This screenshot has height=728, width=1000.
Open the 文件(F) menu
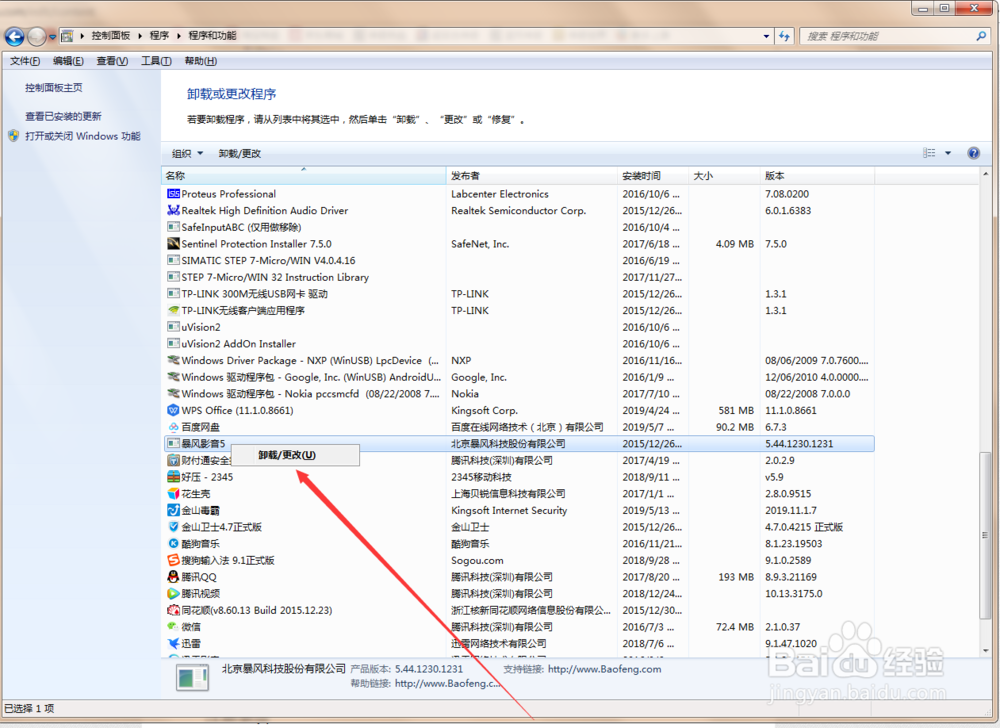point(25,61)
